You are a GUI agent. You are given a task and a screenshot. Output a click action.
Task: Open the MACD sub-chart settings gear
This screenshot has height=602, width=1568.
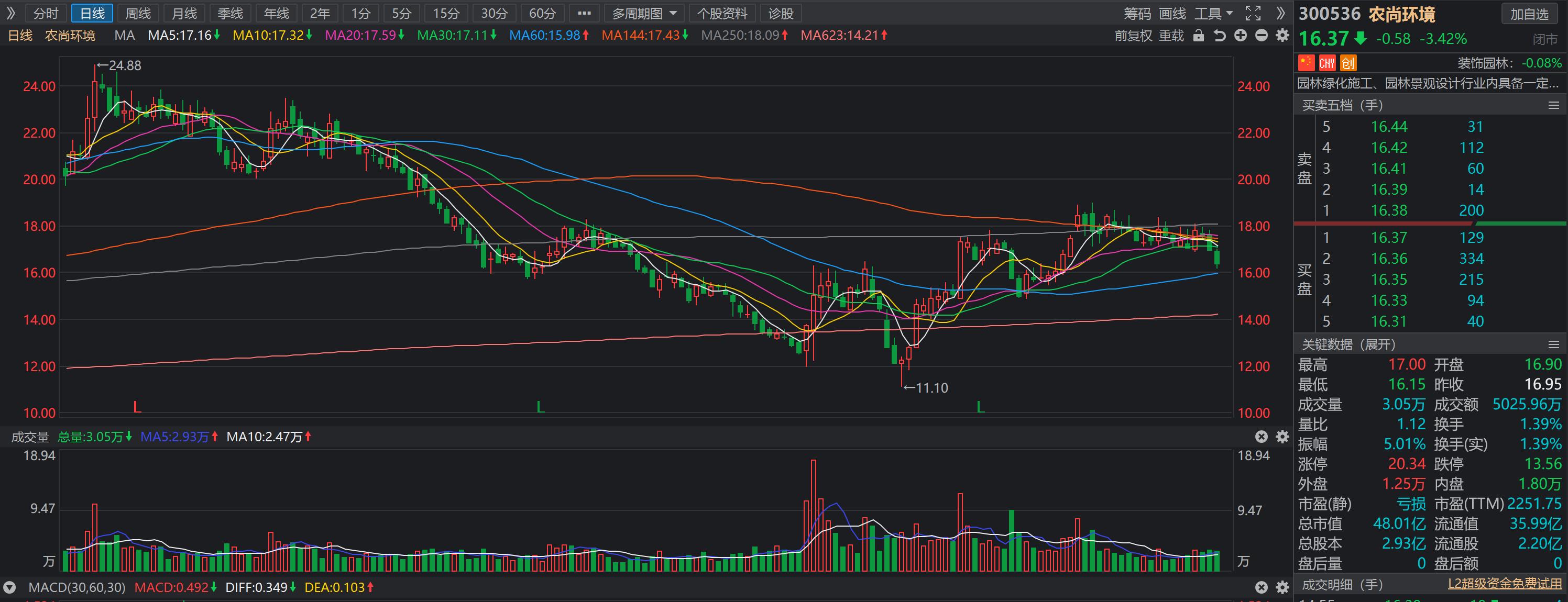point(1282,587)
